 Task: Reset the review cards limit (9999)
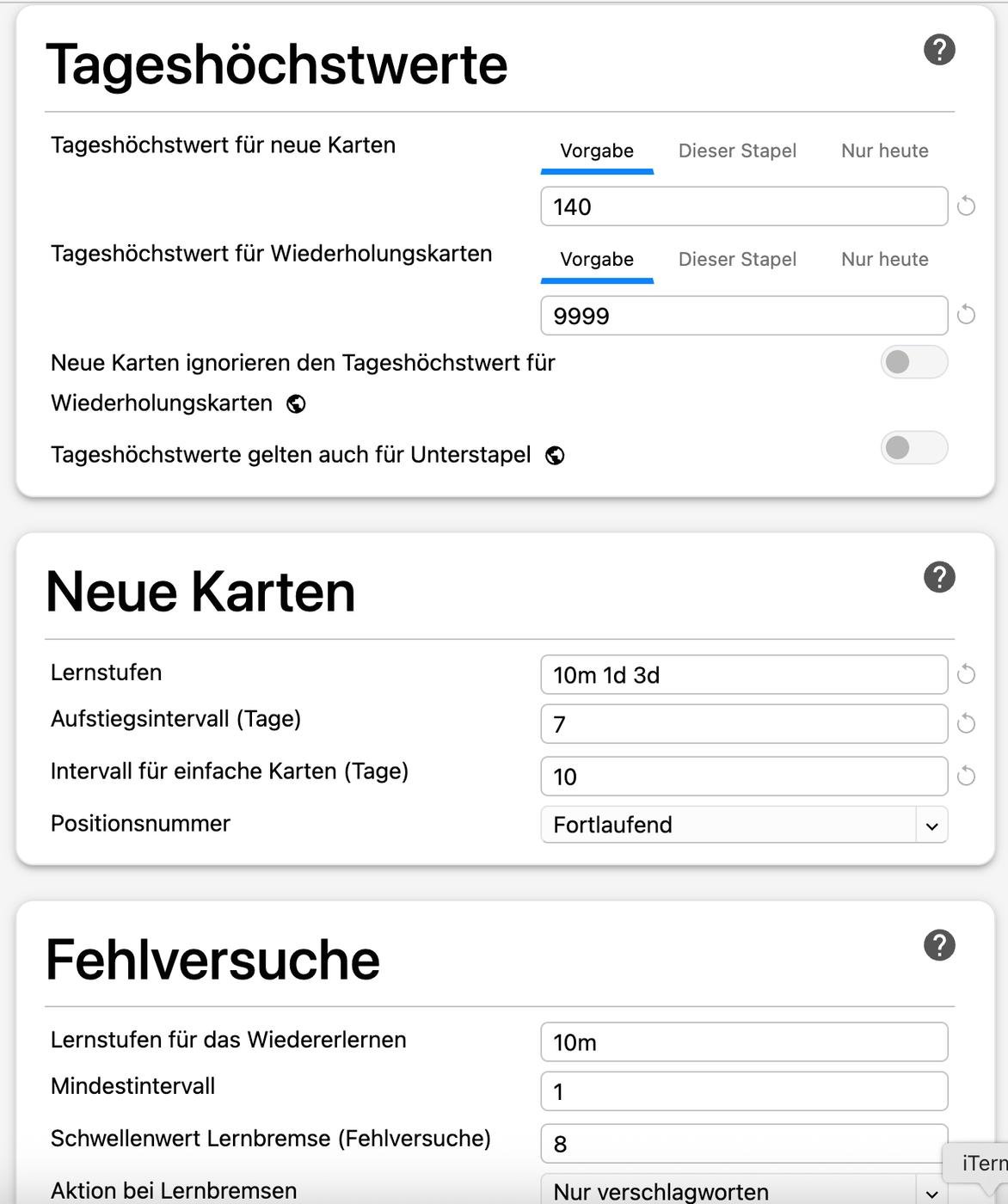pos(966,315)
